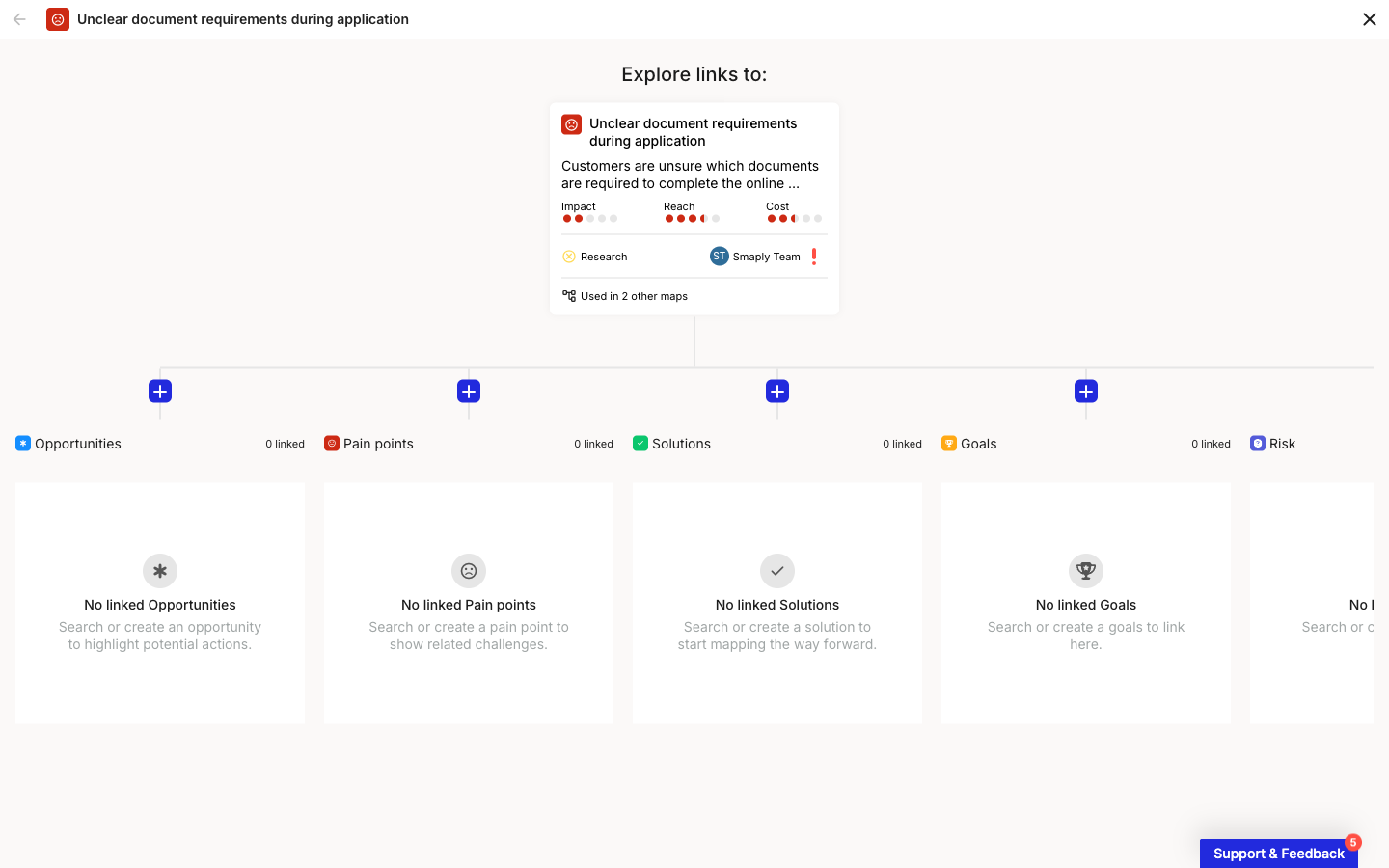Click the sad face icon on the card
1389x868 pixels.
click(x=571, y=124)
